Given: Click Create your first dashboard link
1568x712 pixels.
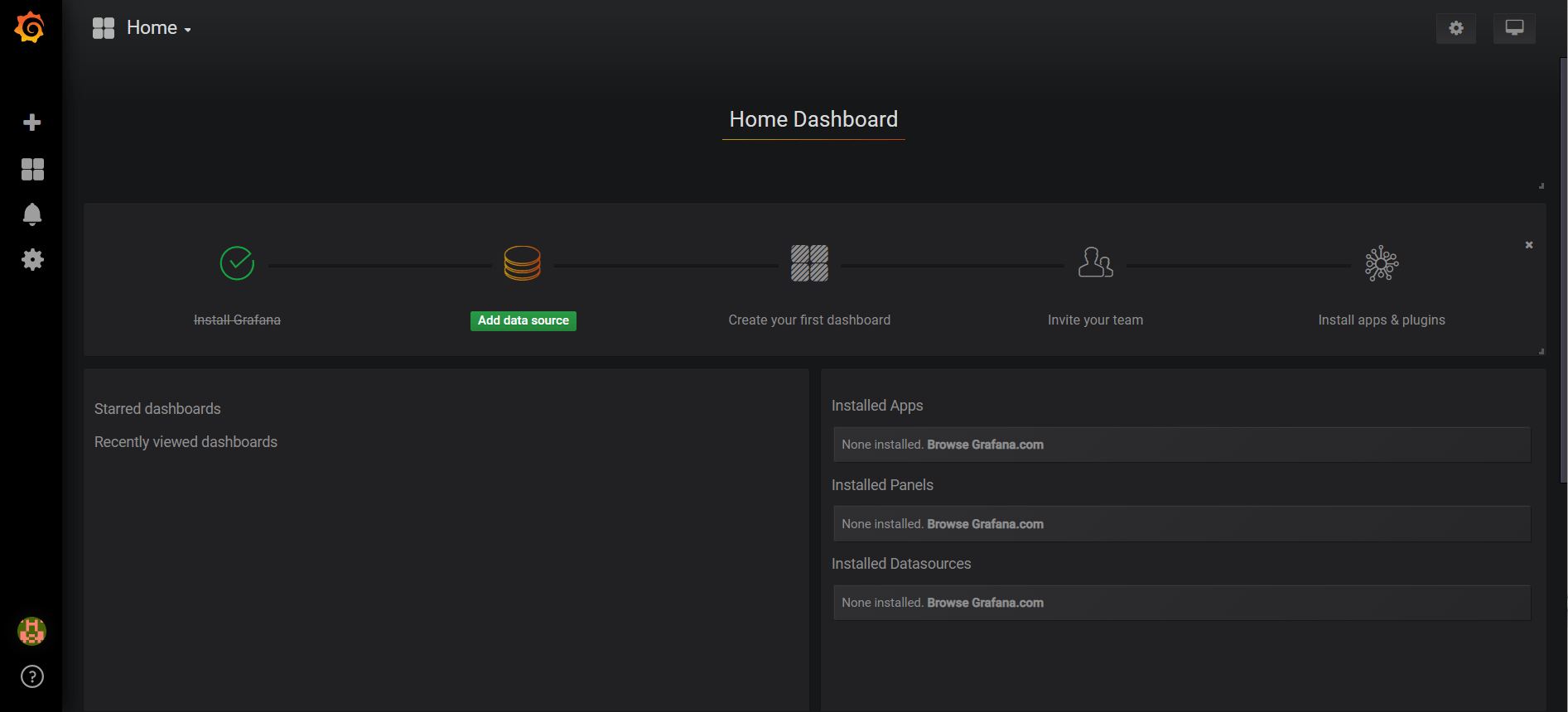Looking at the screenshot, I should pos(809,320).
